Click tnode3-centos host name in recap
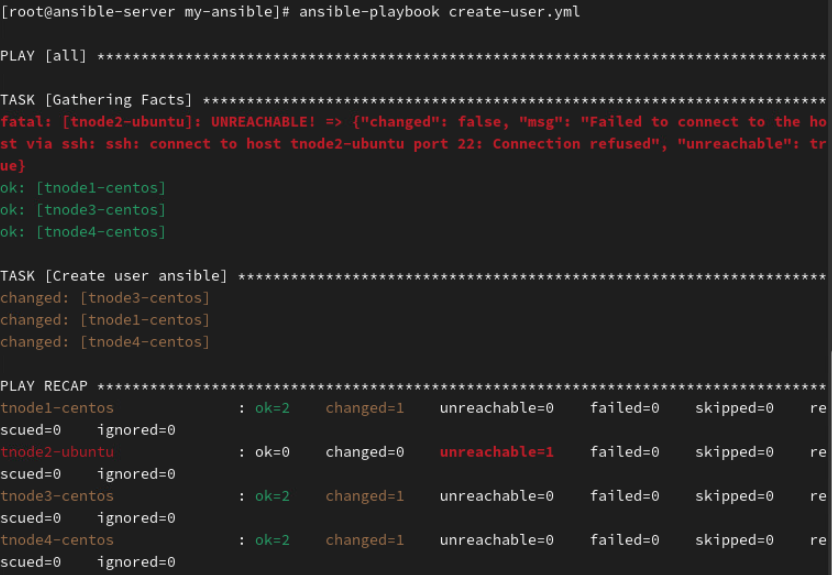Image resolution: width=832 pixels, height=575 pixels. pos(57,496)
